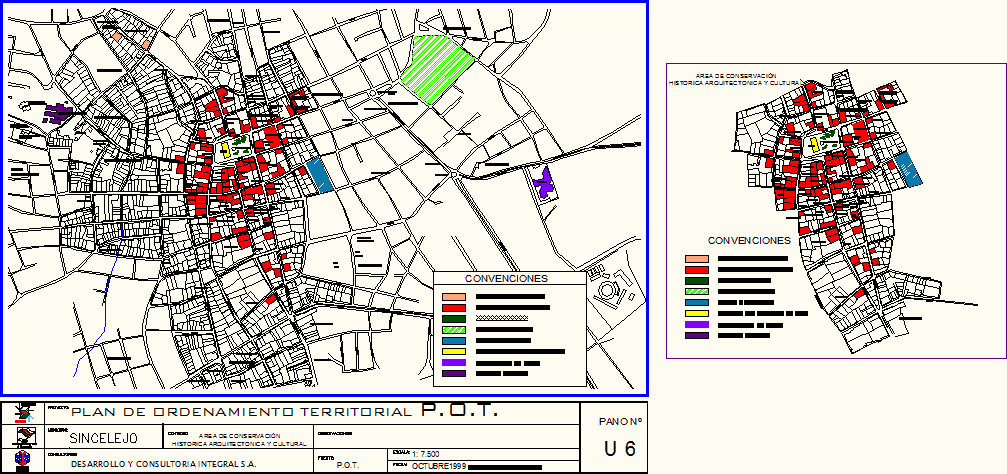The image size is (1007, 474).
Task: Click the yellow plaza block on main map
Action: point(225,151)
